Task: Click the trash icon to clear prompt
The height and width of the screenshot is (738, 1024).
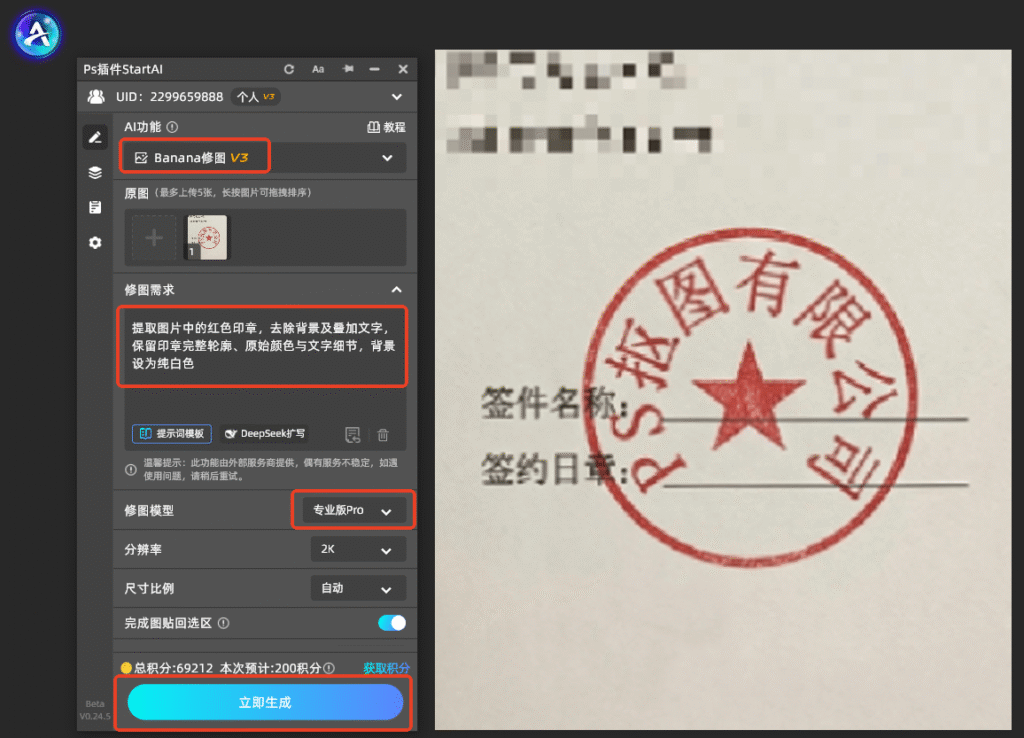Action: click(x=383, y=434)
